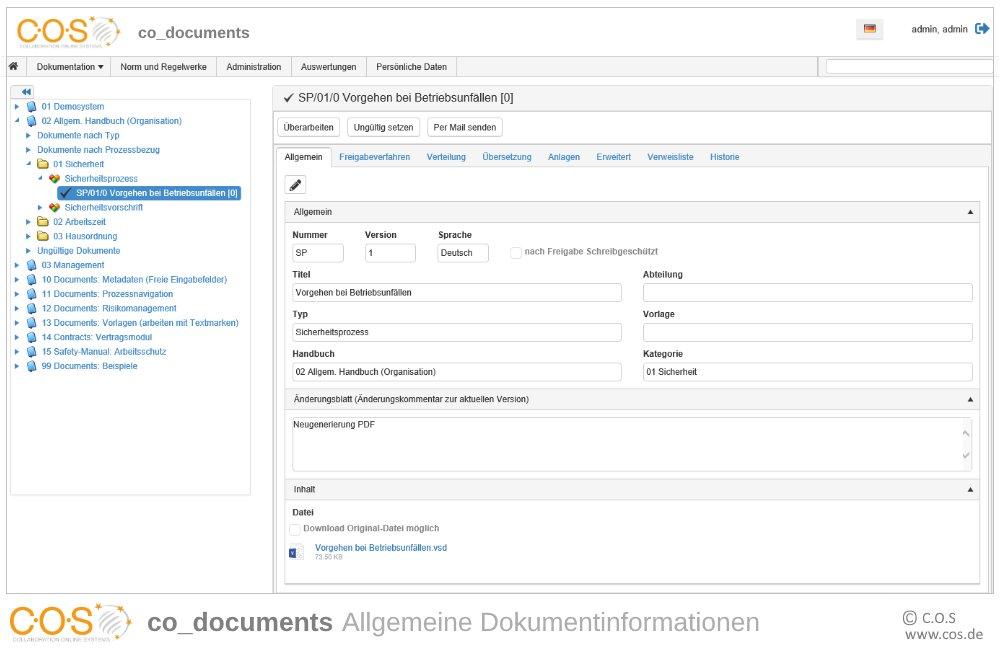Click the Visio file icon for attachment

(297, 552)
